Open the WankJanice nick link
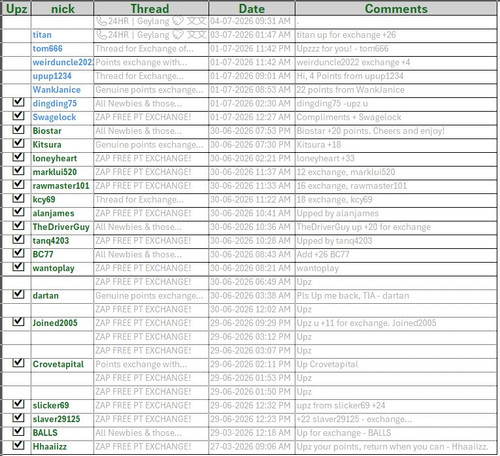500x456 pixels. coord(57,90)
